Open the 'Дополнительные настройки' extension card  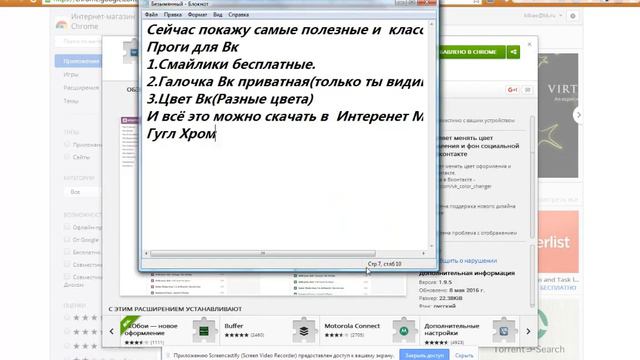click(x=469, y=332)
